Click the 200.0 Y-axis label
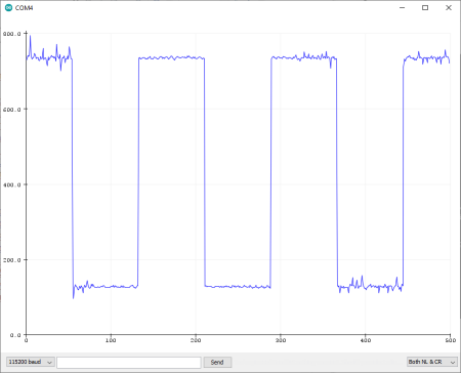Screen dimensions: 461x373 (x=12, y=260)
